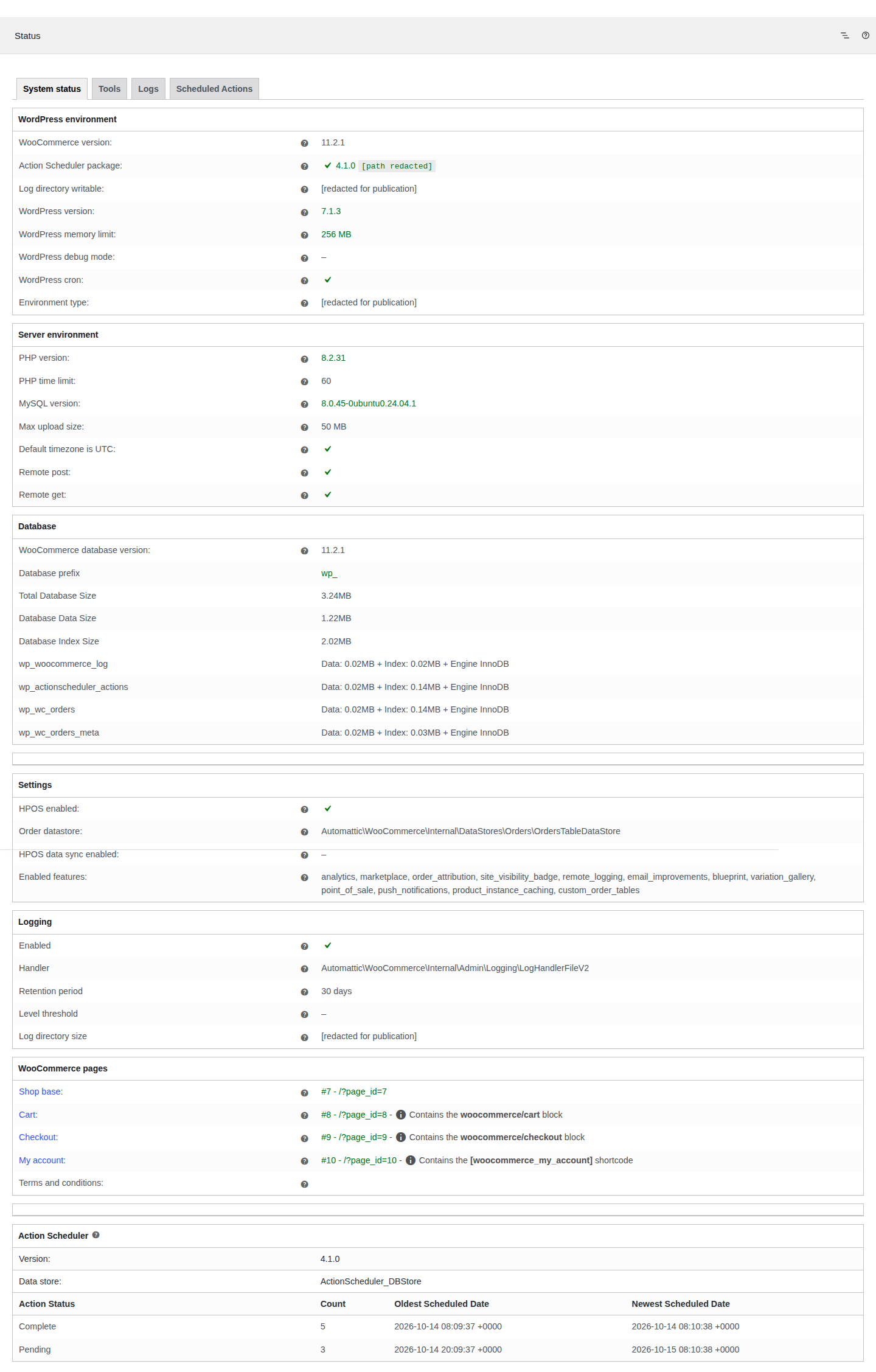Image resolution: width=876 pixels, height=1372 pixels.
Task: Show help tip for Max upload size
Action: click(304, 427)
